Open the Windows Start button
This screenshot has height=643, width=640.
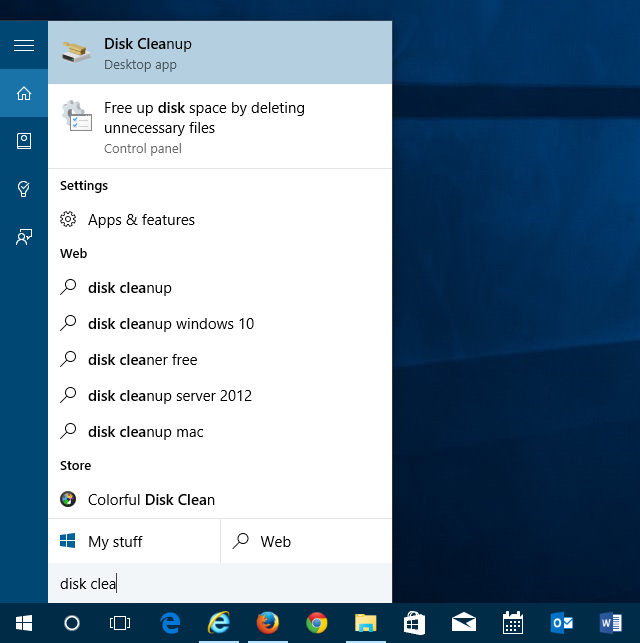pos(24,623)
